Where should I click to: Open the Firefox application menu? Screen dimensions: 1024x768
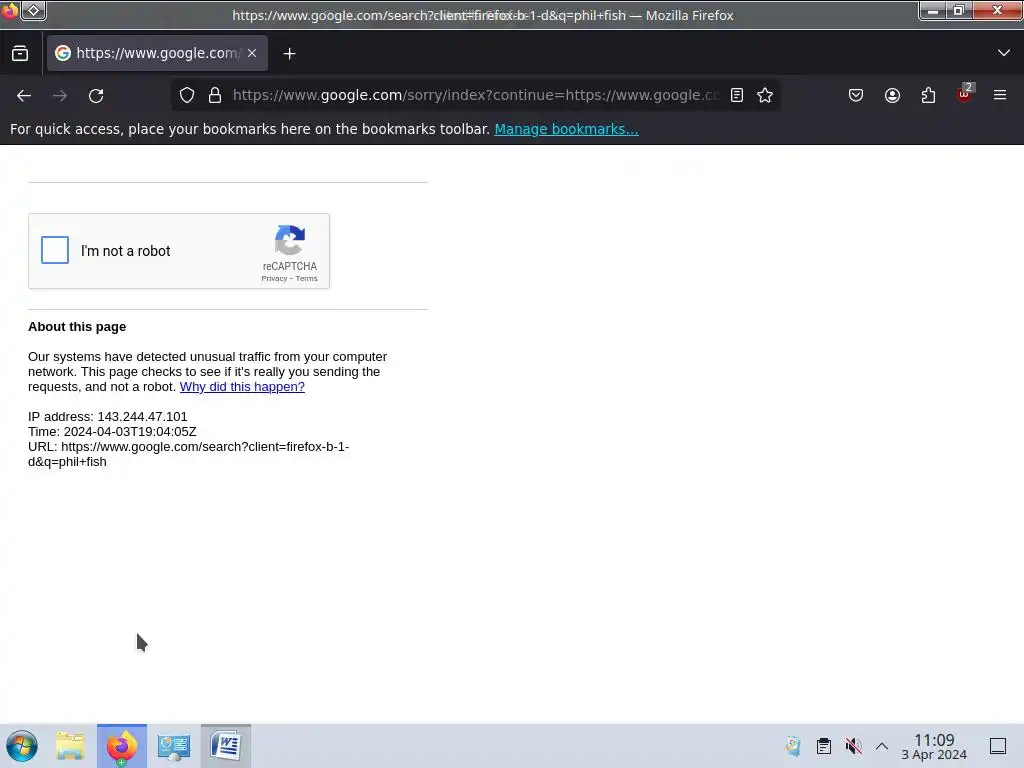(1000, 95)
